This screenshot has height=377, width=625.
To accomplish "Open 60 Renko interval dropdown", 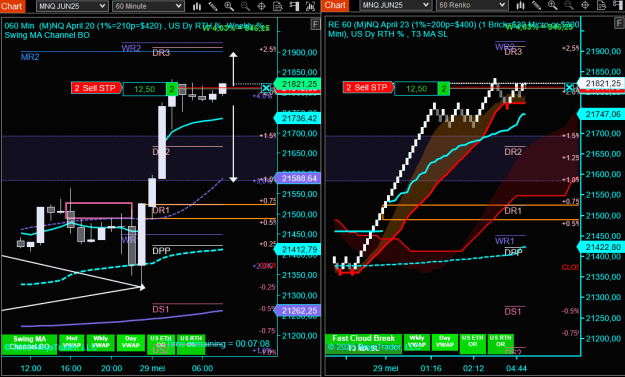I will point(472,5).
